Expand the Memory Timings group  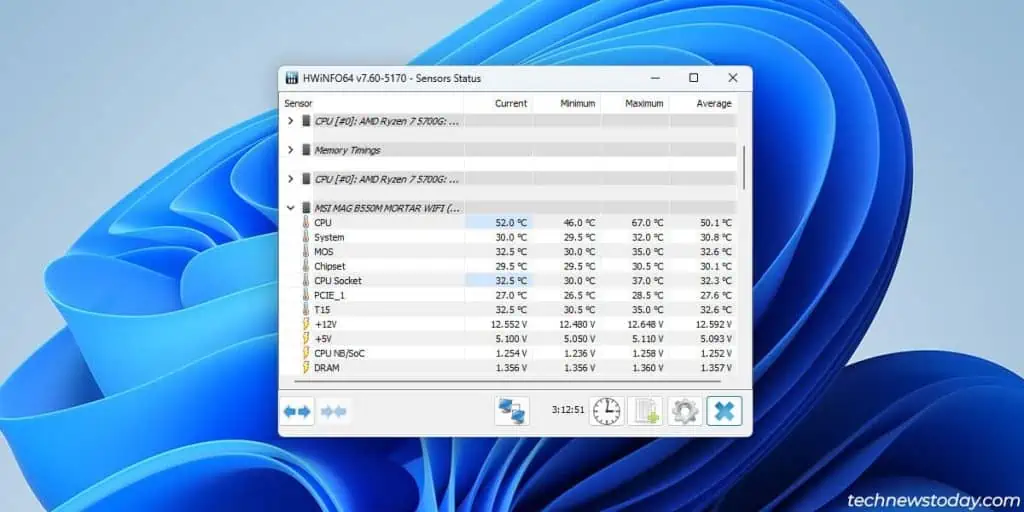coord(291,150)
